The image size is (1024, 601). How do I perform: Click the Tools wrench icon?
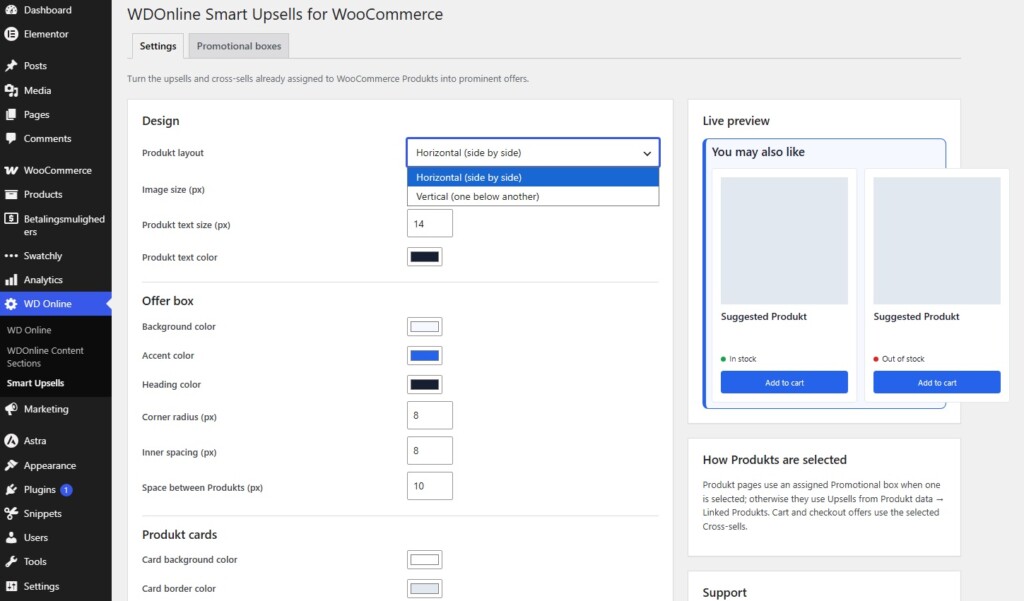click(11, 562)
